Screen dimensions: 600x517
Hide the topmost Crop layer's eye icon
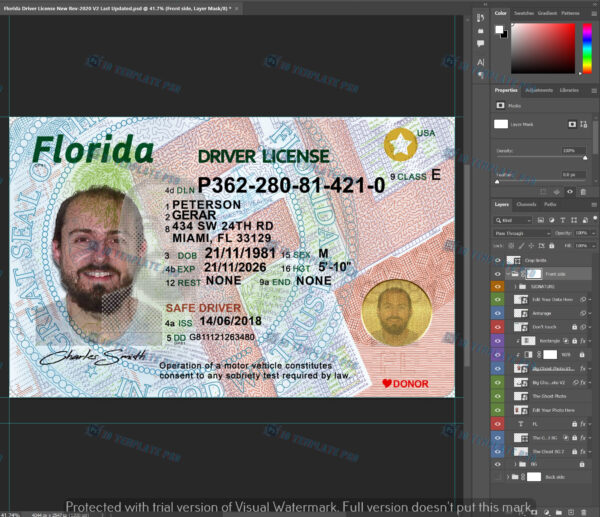click(498, 260)
